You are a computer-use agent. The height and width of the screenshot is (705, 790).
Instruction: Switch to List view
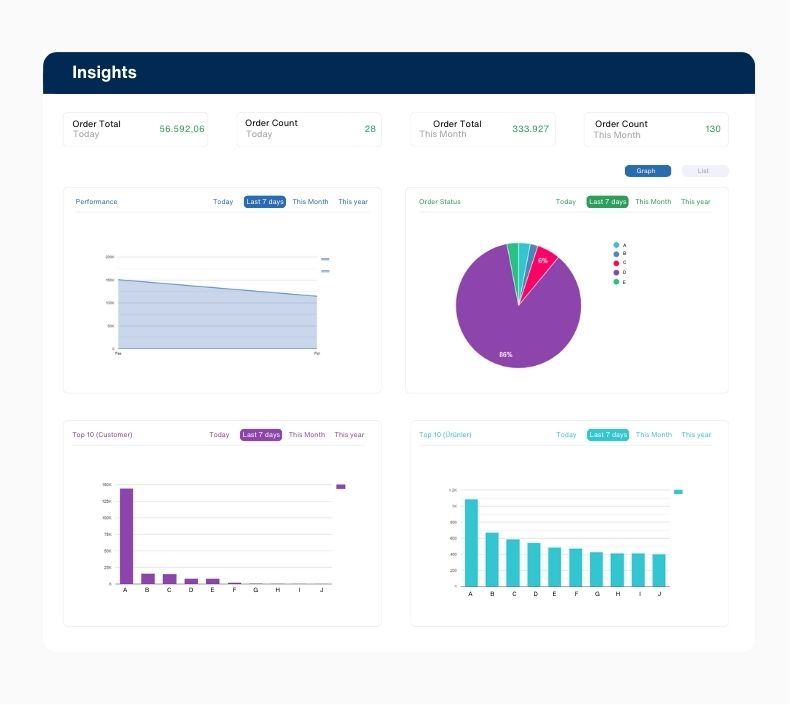pyautogui.click(x=704, y=171)
